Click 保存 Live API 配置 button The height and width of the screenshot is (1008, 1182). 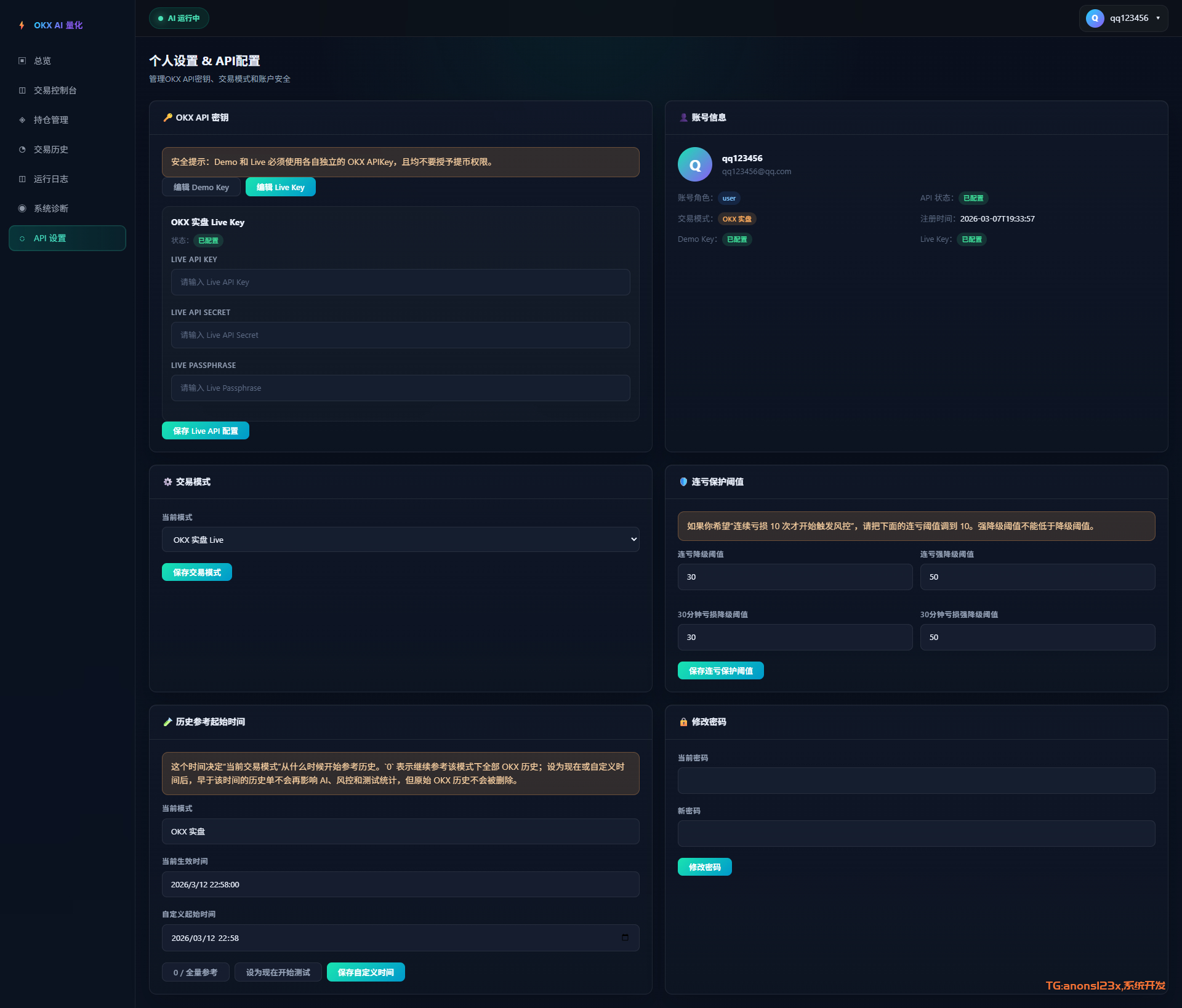(205, 431)
